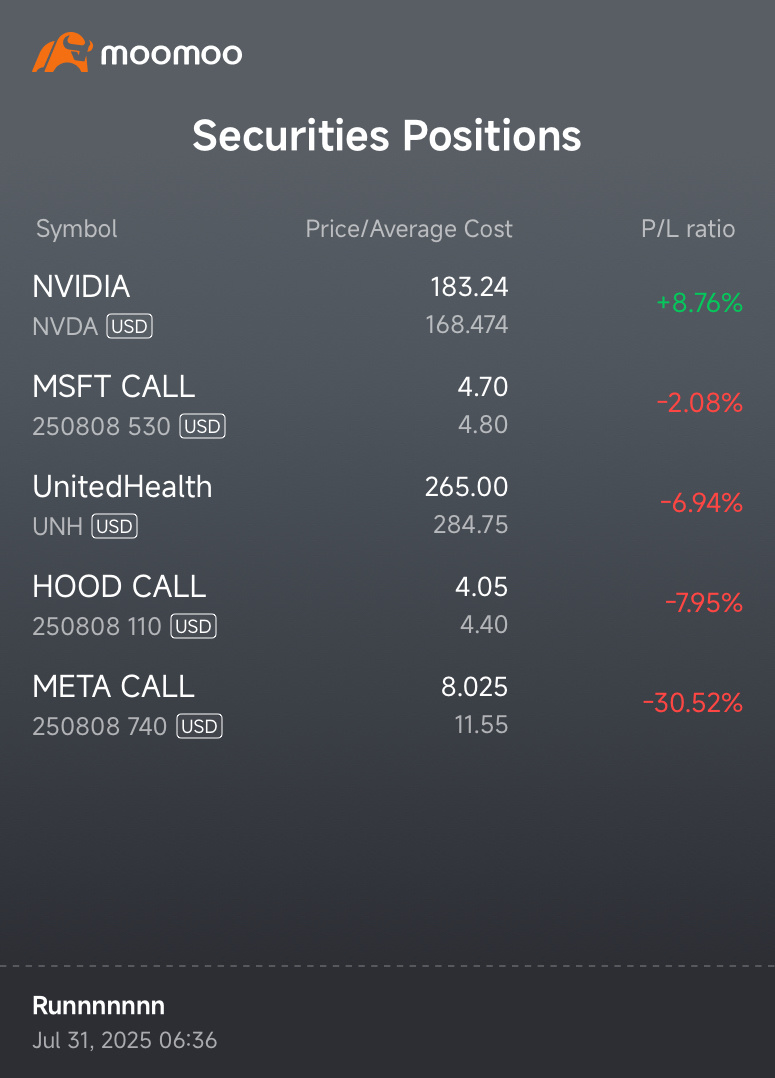775x1078 pixels.
Task: Click the Securities Positions title
Action: (387, 135)
